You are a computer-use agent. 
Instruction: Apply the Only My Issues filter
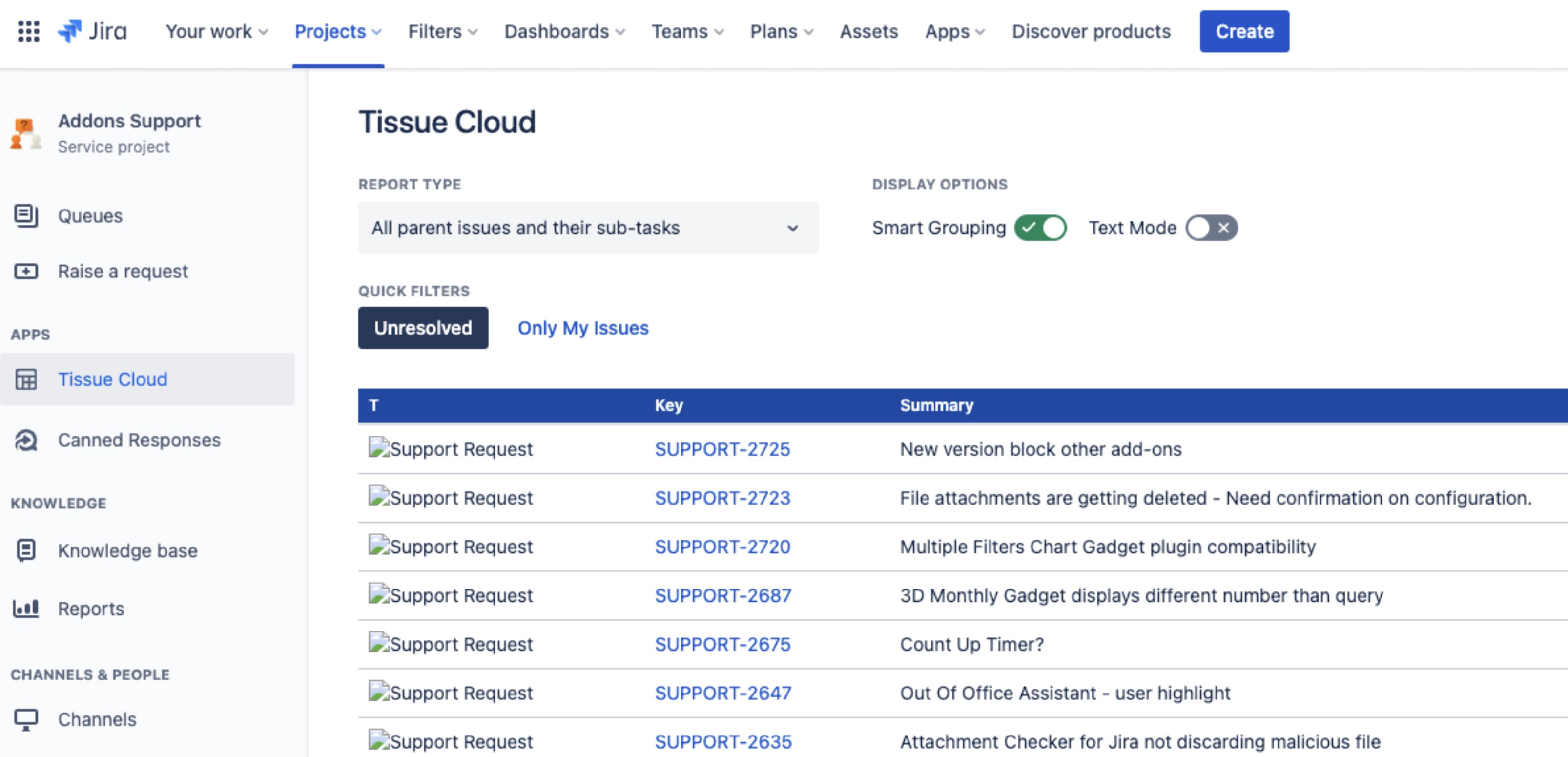click(582, 328)
